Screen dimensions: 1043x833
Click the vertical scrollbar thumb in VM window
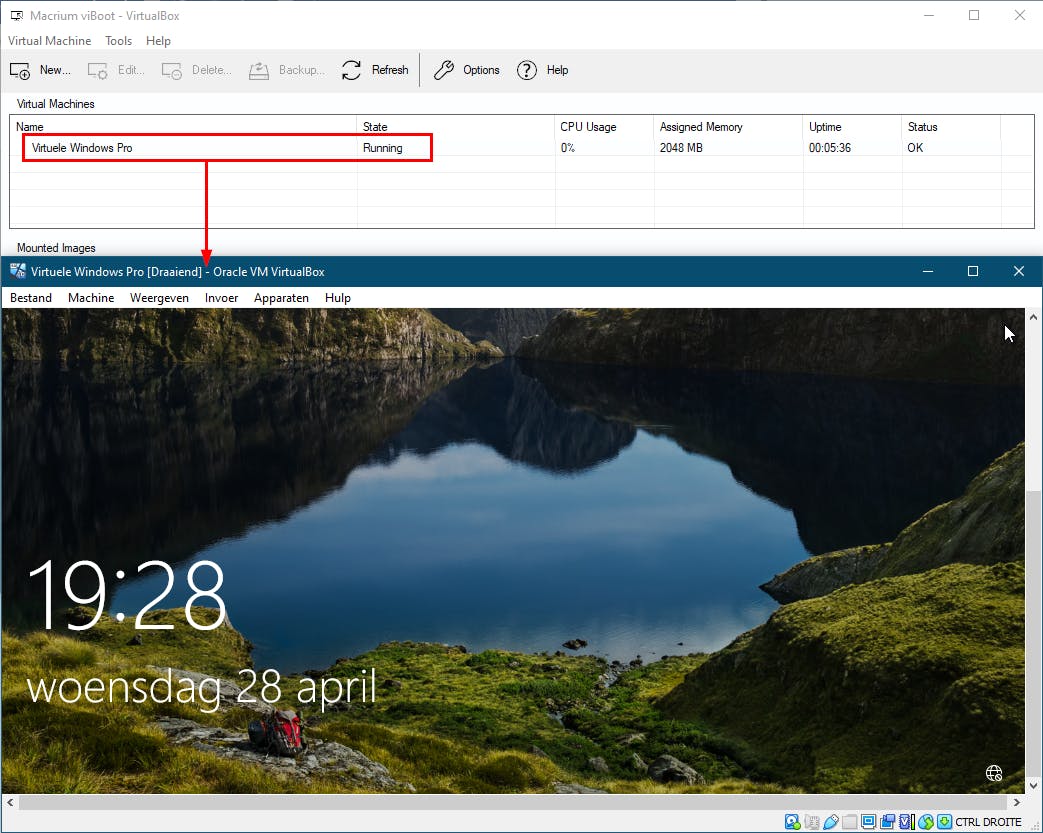click(x=1034, y=632)
